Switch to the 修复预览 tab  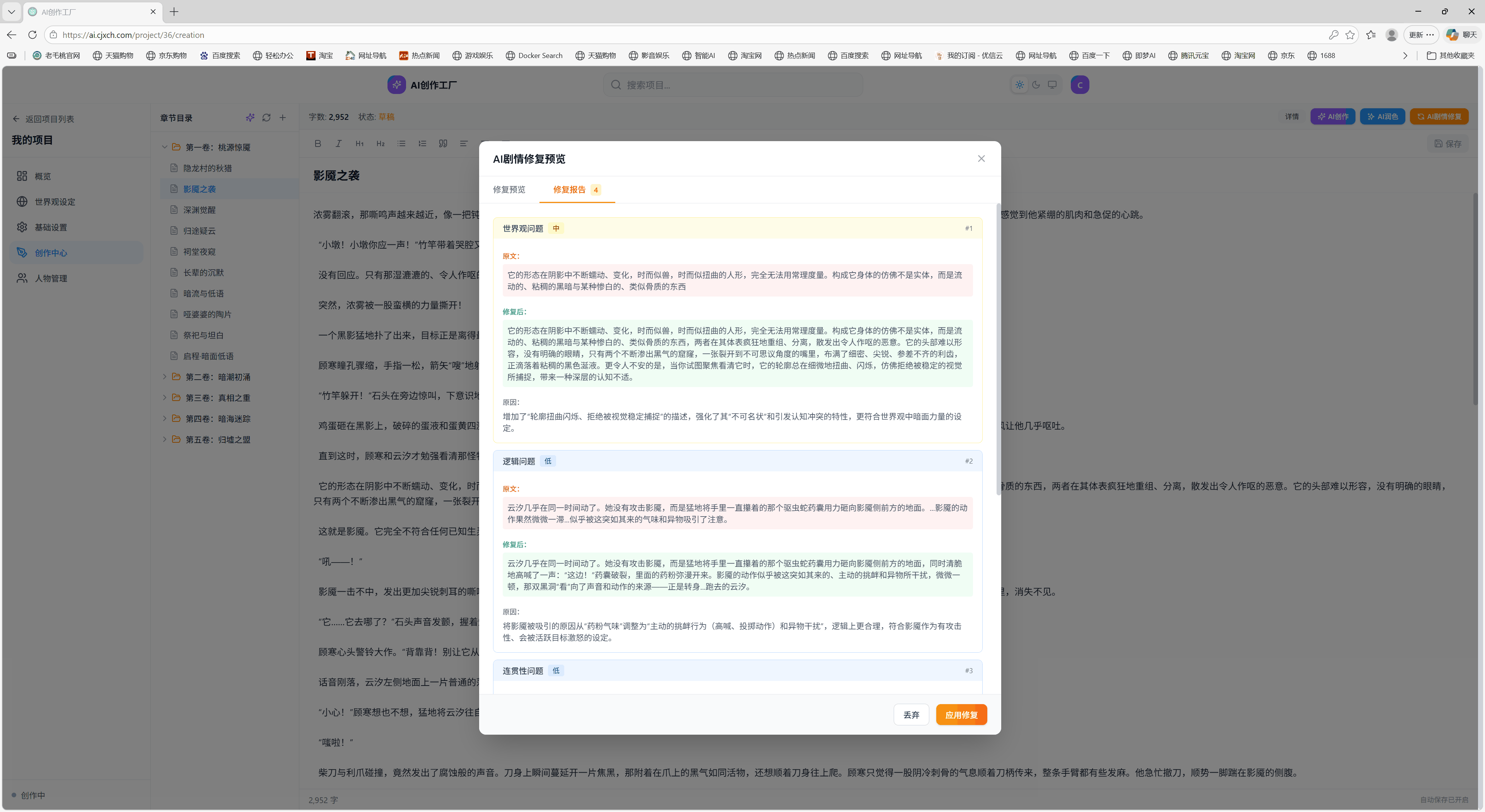(x=509, y=189)
